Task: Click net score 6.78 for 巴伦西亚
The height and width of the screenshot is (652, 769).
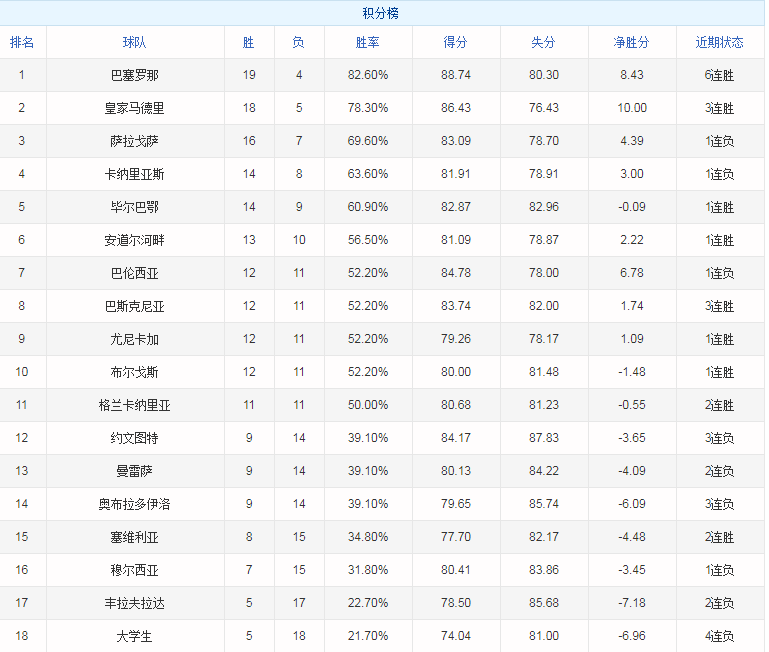Action: pos(632,272)
